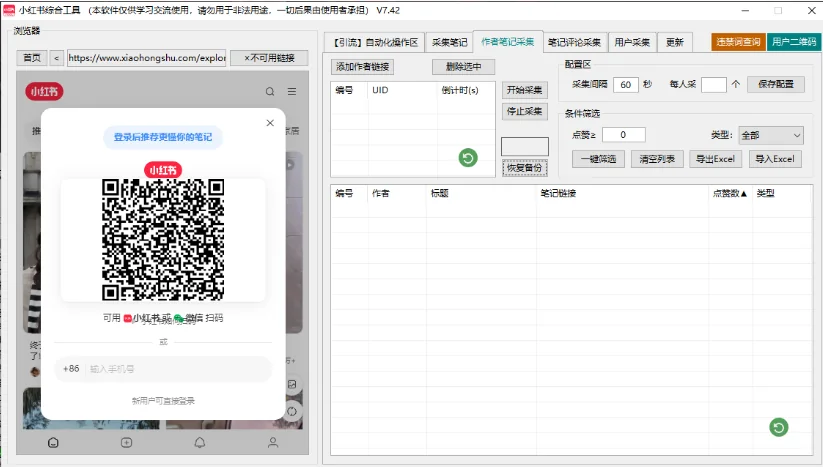Click the 登录后推荐更懂你的笔记 banner
The width and height of the screenshot is (823, 467).
pos(163,137)
